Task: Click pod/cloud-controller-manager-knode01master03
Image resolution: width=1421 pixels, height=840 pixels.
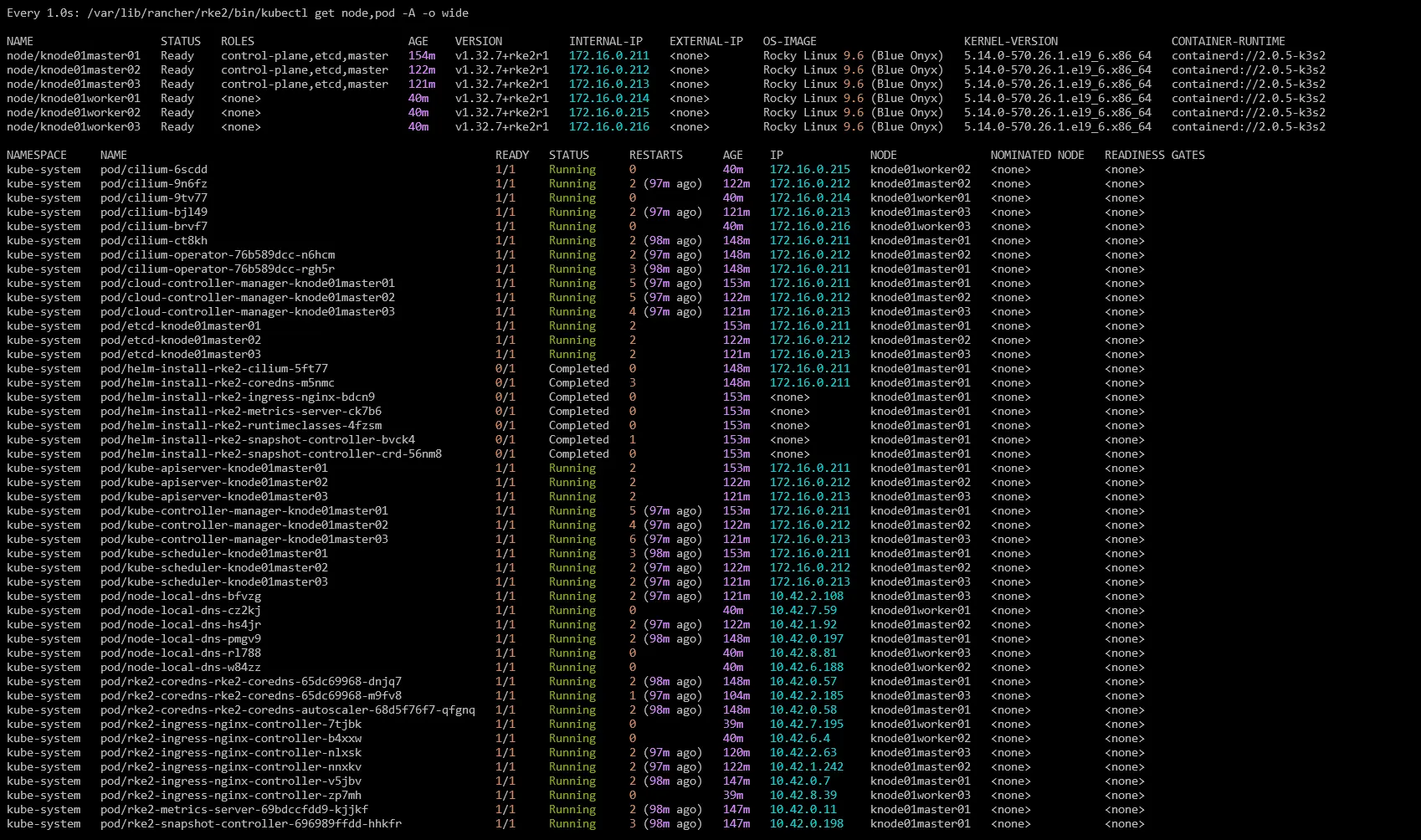Action: coord(248,311)
